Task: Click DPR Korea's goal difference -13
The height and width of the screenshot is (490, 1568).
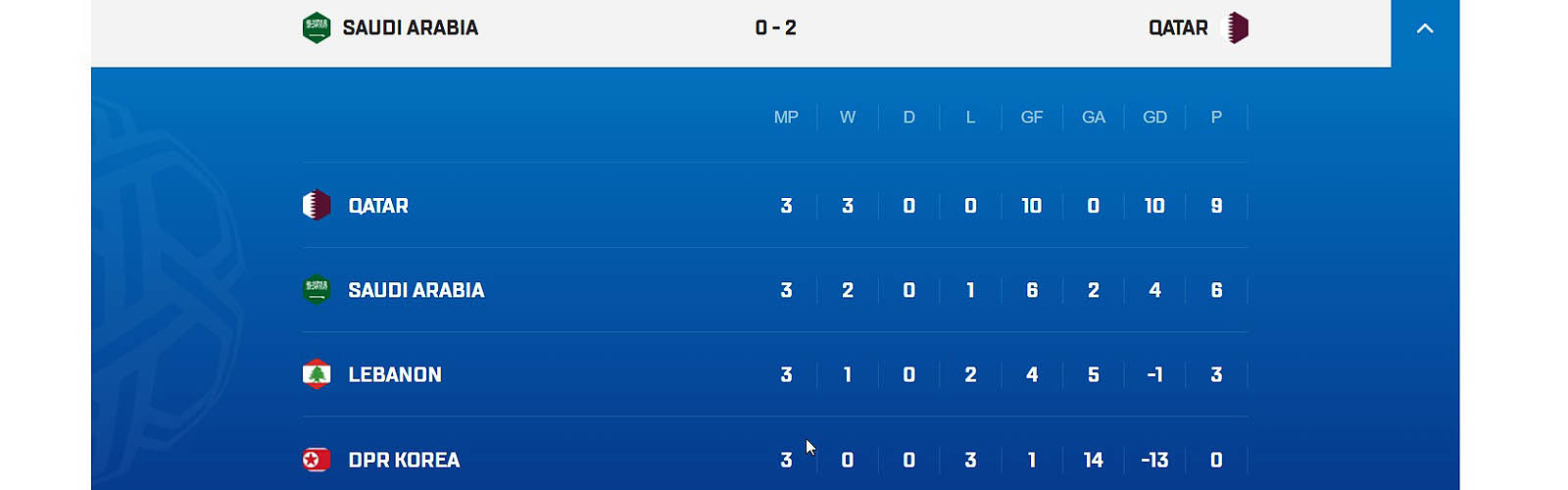Action: 1154,460
